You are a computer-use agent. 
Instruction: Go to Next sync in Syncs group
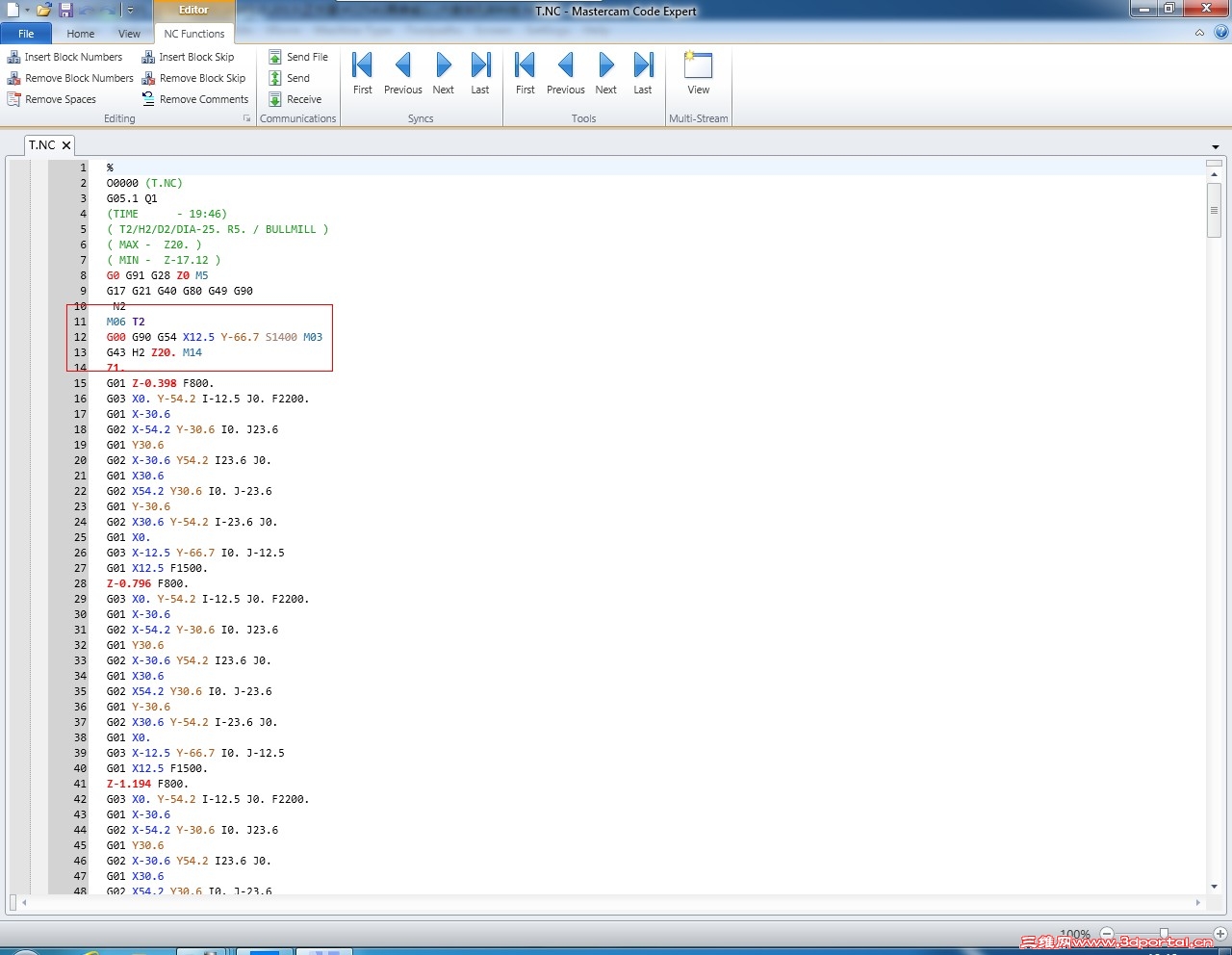pyautogui.click(x=444, y=73)
